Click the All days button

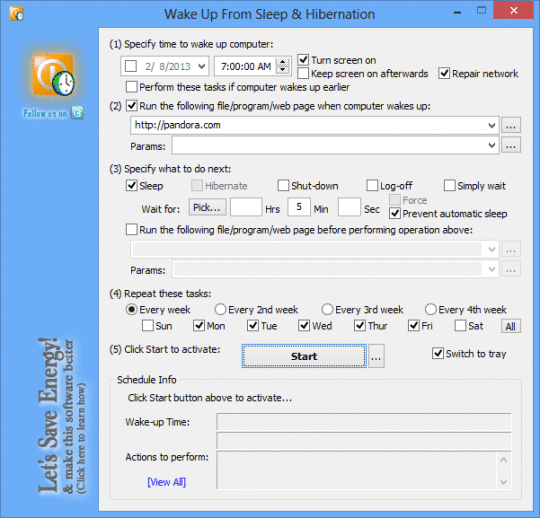[x=511, y=326]
